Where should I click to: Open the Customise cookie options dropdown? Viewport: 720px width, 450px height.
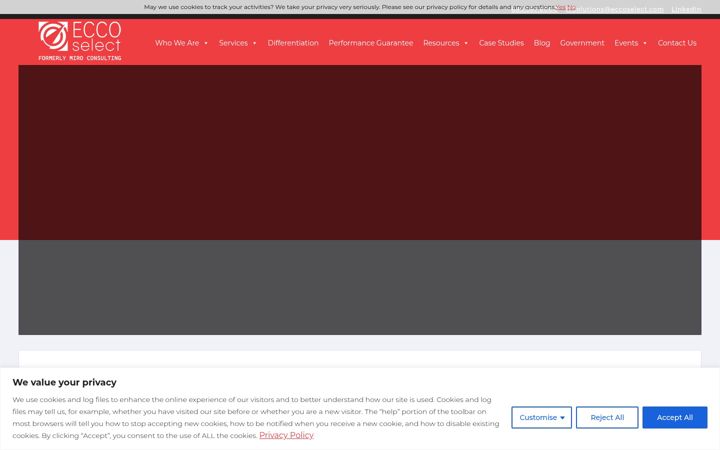pos(541,417)
